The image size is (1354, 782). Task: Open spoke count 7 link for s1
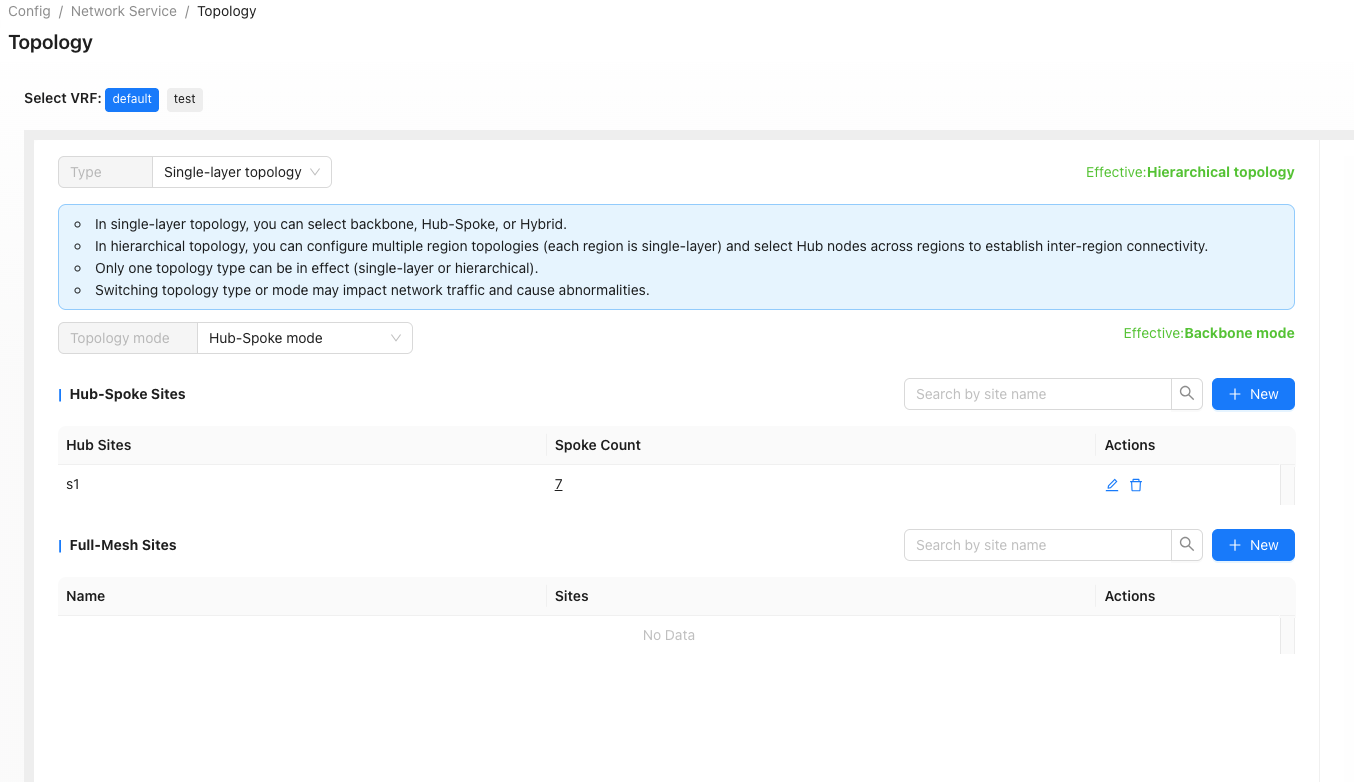point(559,484)
